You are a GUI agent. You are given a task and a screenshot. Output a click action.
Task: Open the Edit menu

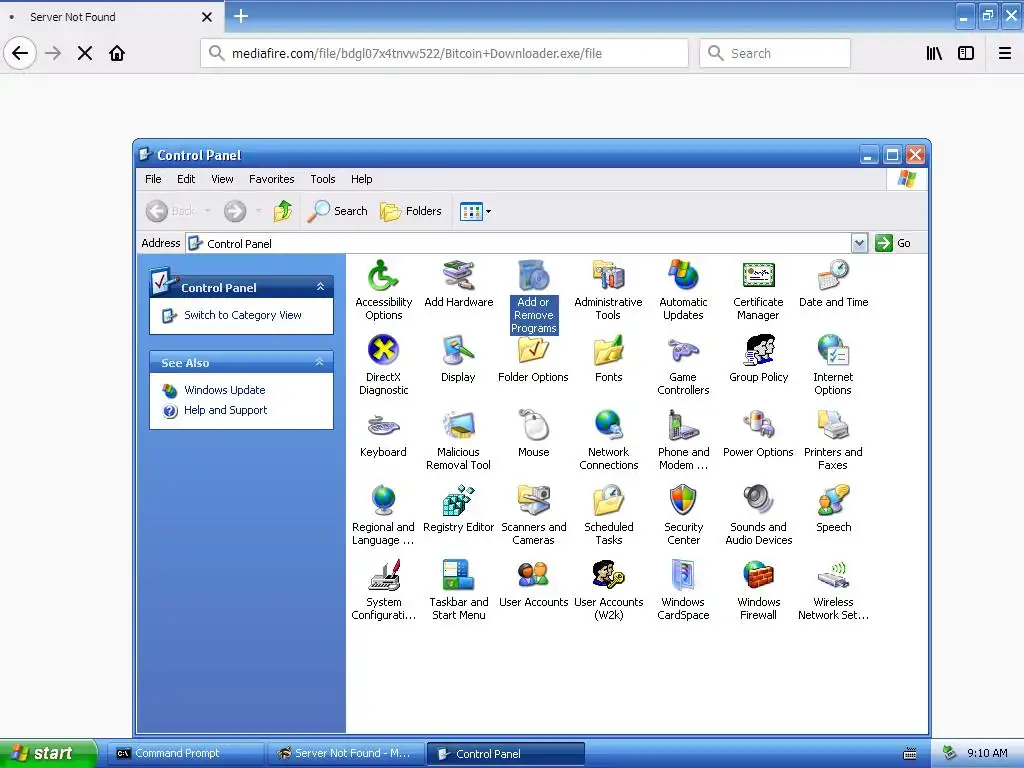click(x=186, y=179)
